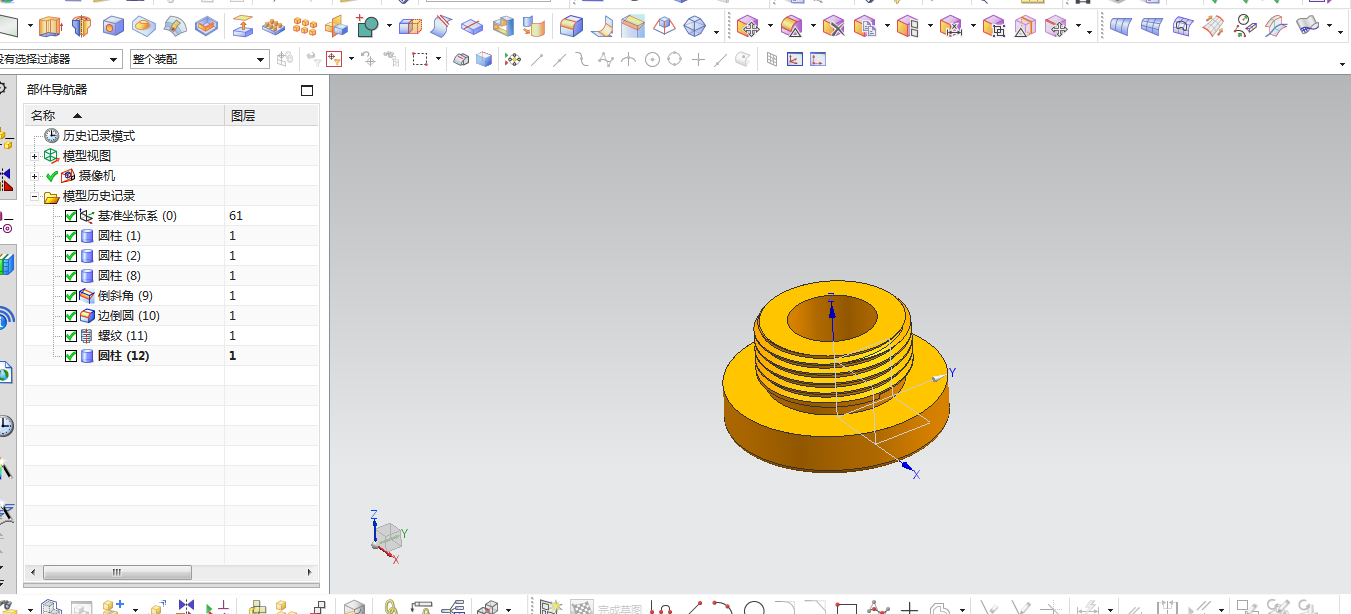
Task: Expand the 摄像机 tree node
Action: [x=36, y=176]
